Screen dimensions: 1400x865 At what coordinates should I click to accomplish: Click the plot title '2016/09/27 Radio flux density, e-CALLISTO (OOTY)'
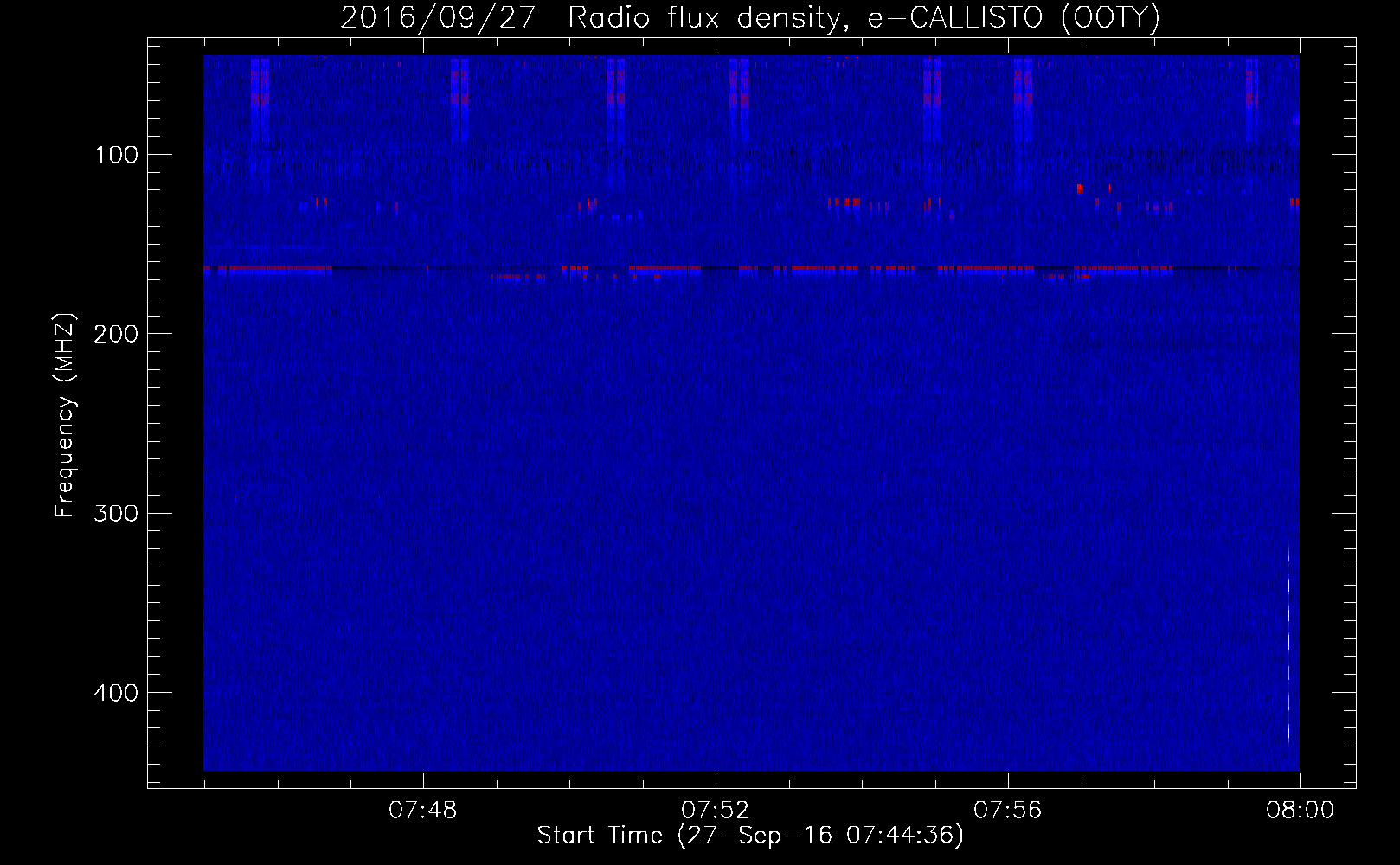point(750,18)
